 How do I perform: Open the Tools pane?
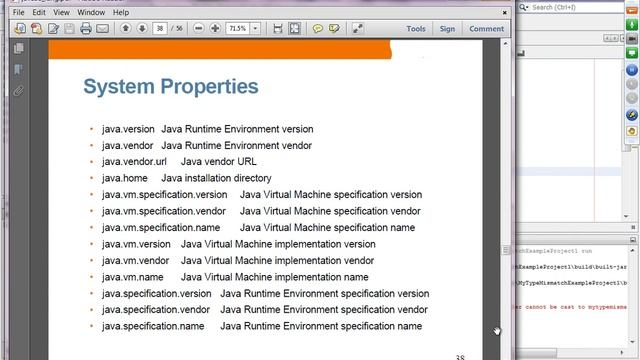416,29
